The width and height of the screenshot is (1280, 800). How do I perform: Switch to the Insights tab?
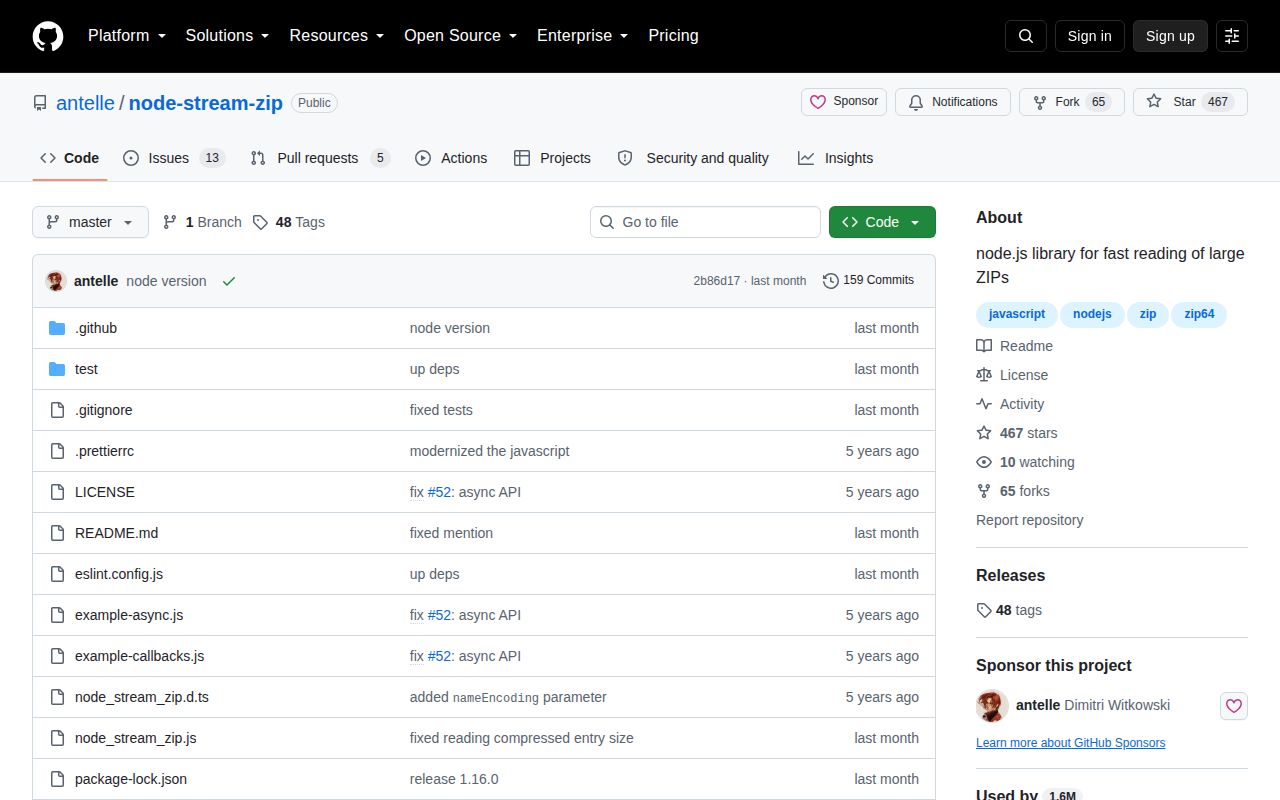pyautogui.click(x=836, y=158)
